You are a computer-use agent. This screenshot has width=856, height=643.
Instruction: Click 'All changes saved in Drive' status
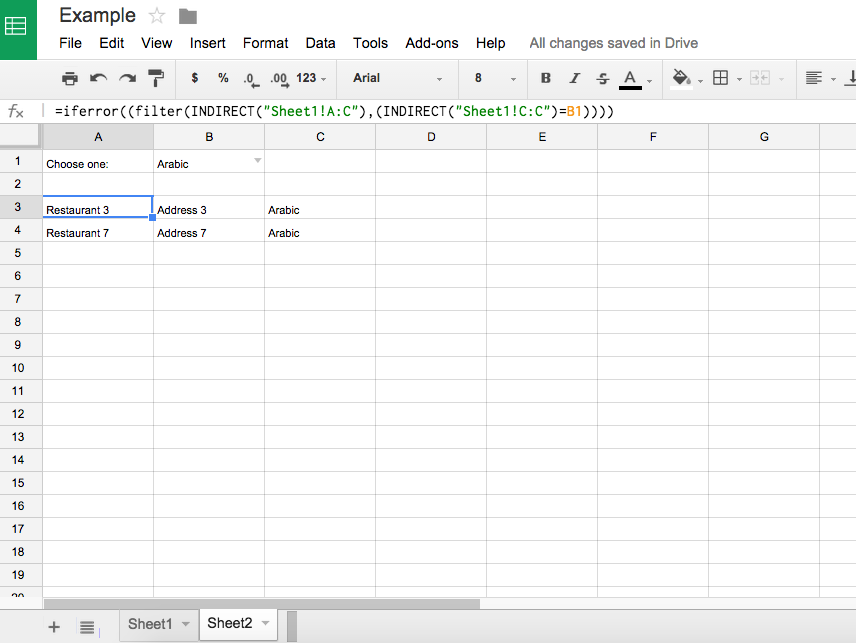614,43
